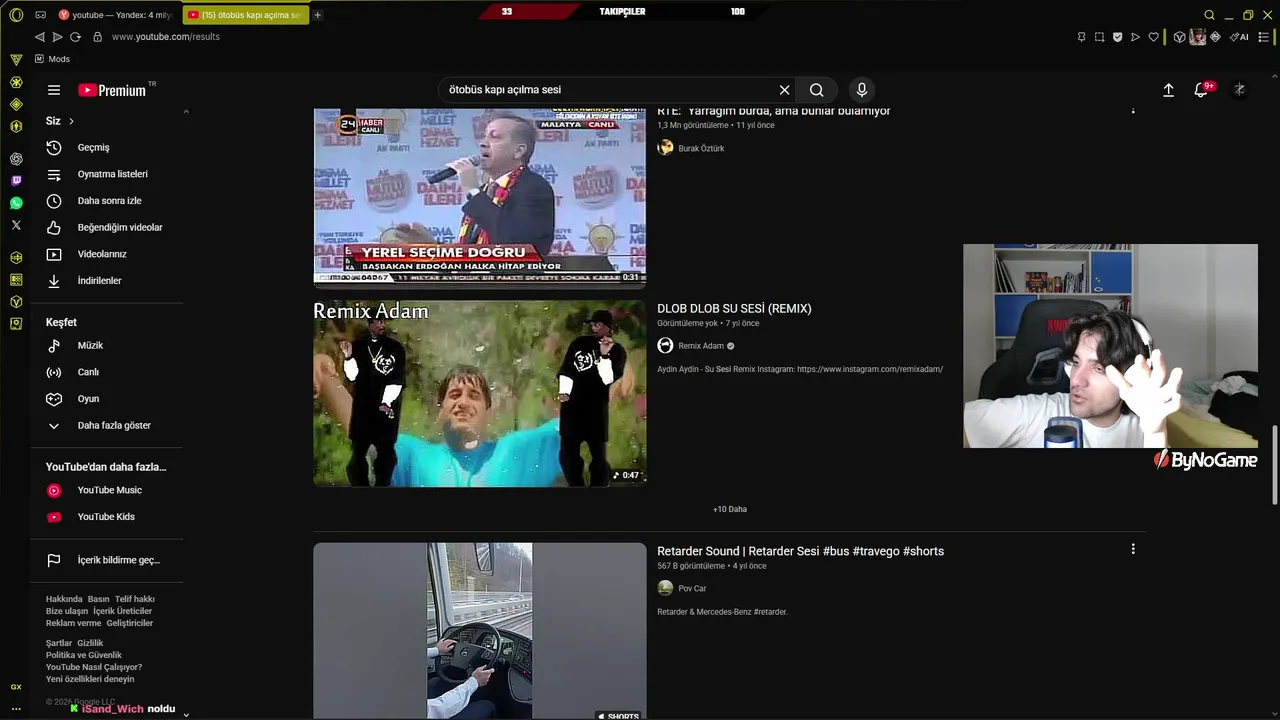Open YouTube Music link
Screen dimensions: 1280x720
[107, 490]
